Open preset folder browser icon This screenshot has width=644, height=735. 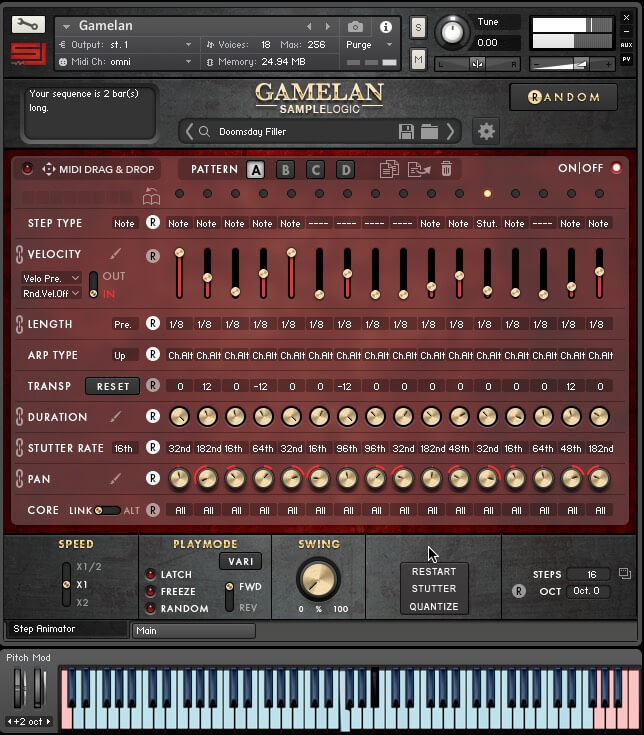(x=429, y=132)
